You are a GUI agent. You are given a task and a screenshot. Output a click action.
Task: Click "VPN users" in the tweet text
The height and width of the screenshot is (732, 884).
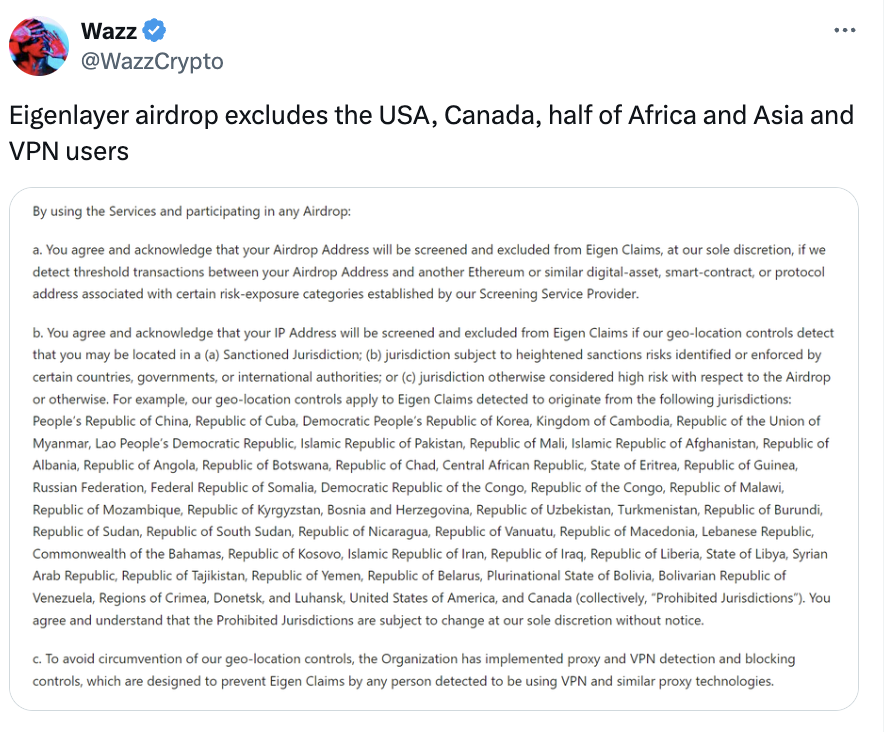click(69, 150)
